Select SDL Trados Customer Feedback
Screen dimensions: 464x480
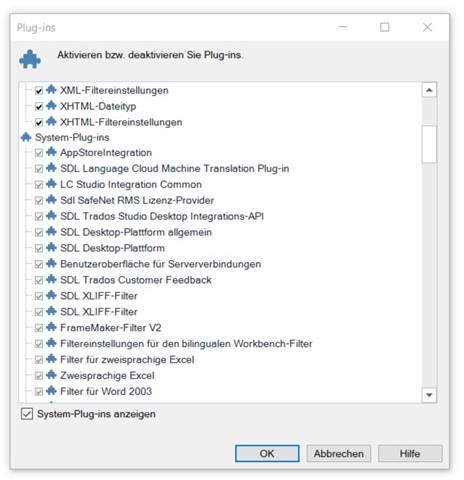point(136,280)
